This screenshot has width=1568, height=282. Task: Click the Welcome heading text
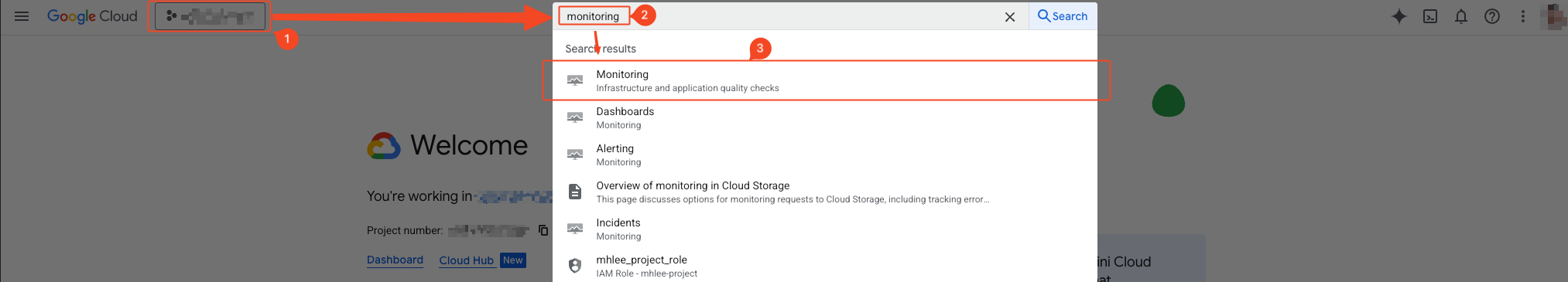pos(469,145)
